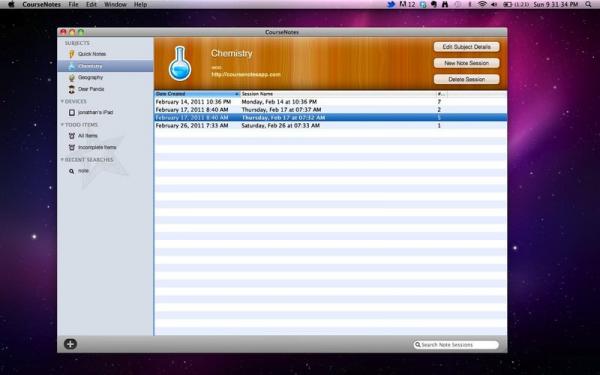Open All Items todo list icon
Screen dimensions: 600x375
[x=72, y=136]
